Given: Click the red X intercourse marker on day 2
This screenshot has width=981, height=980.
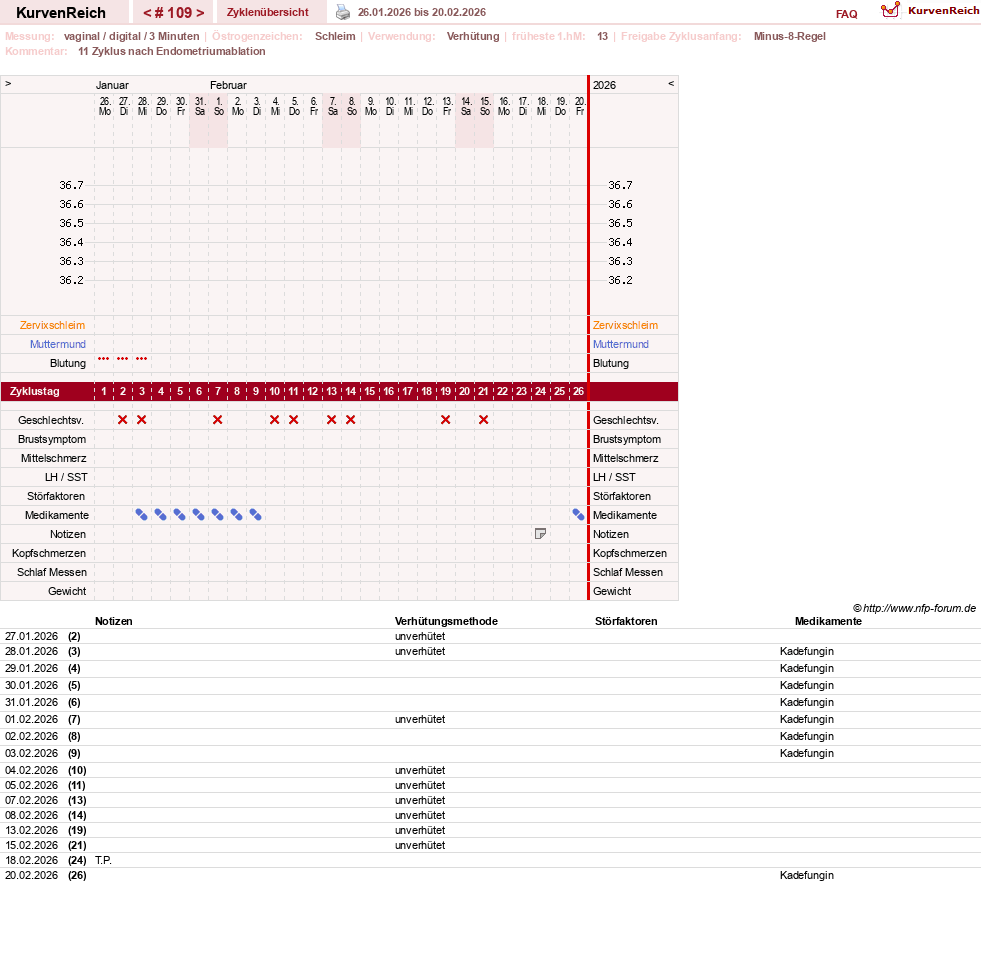Looking at the screenshot, I should click(123, 420).
